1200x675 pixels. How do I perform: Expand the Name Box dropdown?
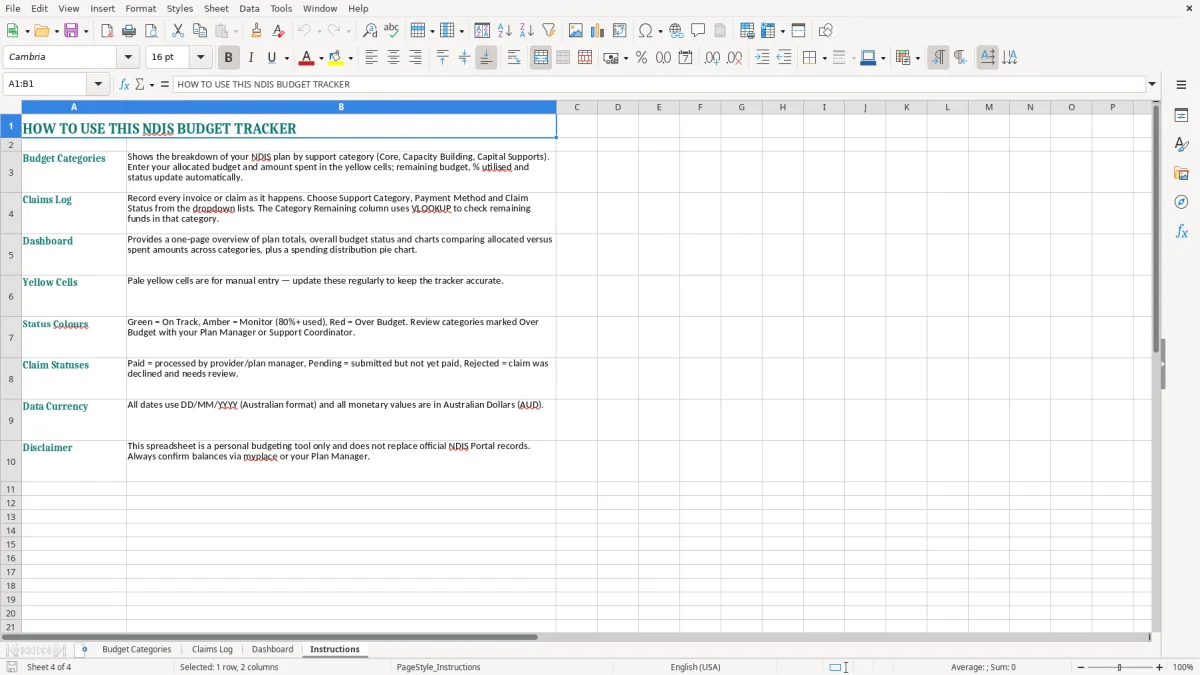point(98,85)
